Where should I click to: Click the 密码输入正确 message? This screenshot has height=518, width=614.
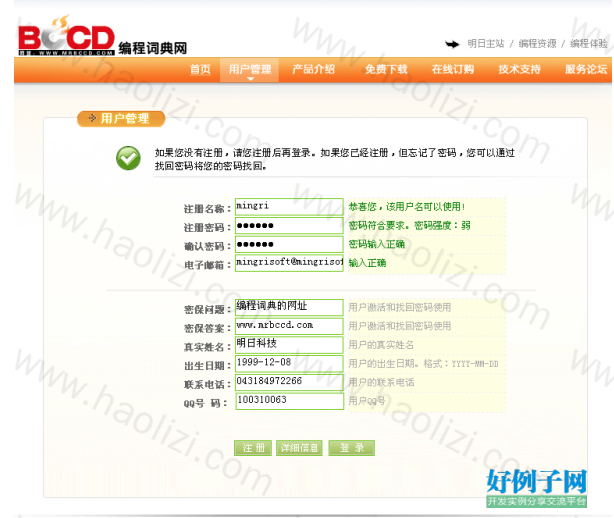tap(377, 244)
